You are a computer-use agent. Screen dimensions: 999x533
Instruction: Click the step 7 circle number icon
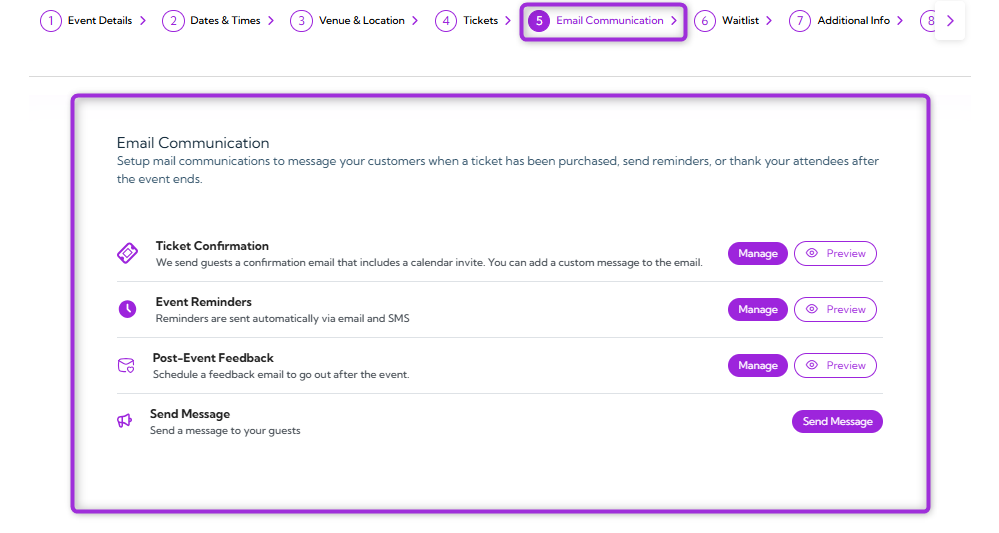(x=800, y=21)
